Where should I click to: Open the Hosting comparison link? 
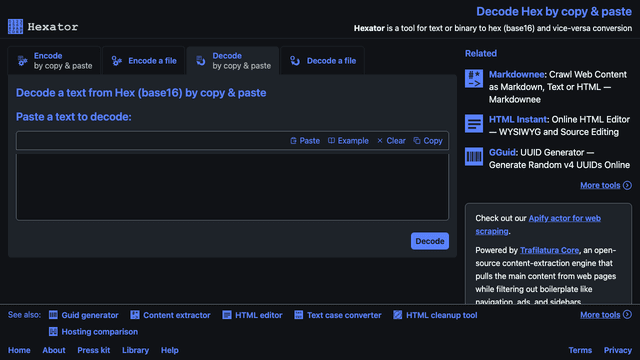point(100,332)
